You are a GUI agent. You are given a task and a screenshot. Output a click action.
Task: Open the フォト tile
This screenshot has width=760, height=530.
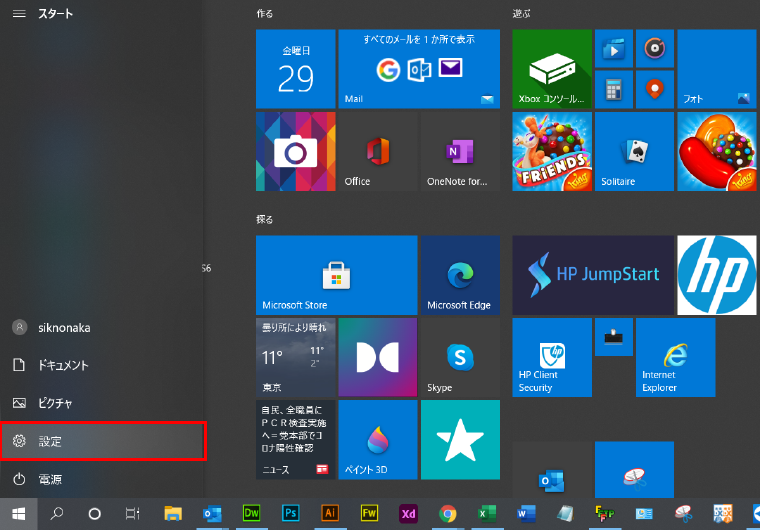[717, 69]
